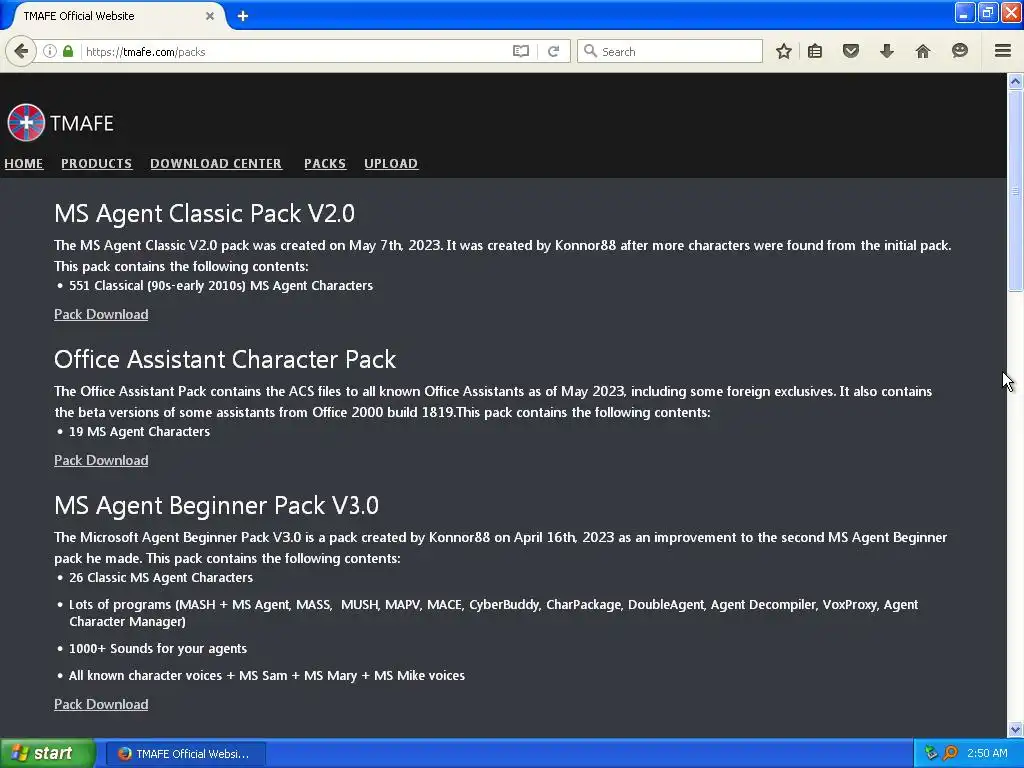Click the '551 Classical' characters bullet text

tap(221, 285)
